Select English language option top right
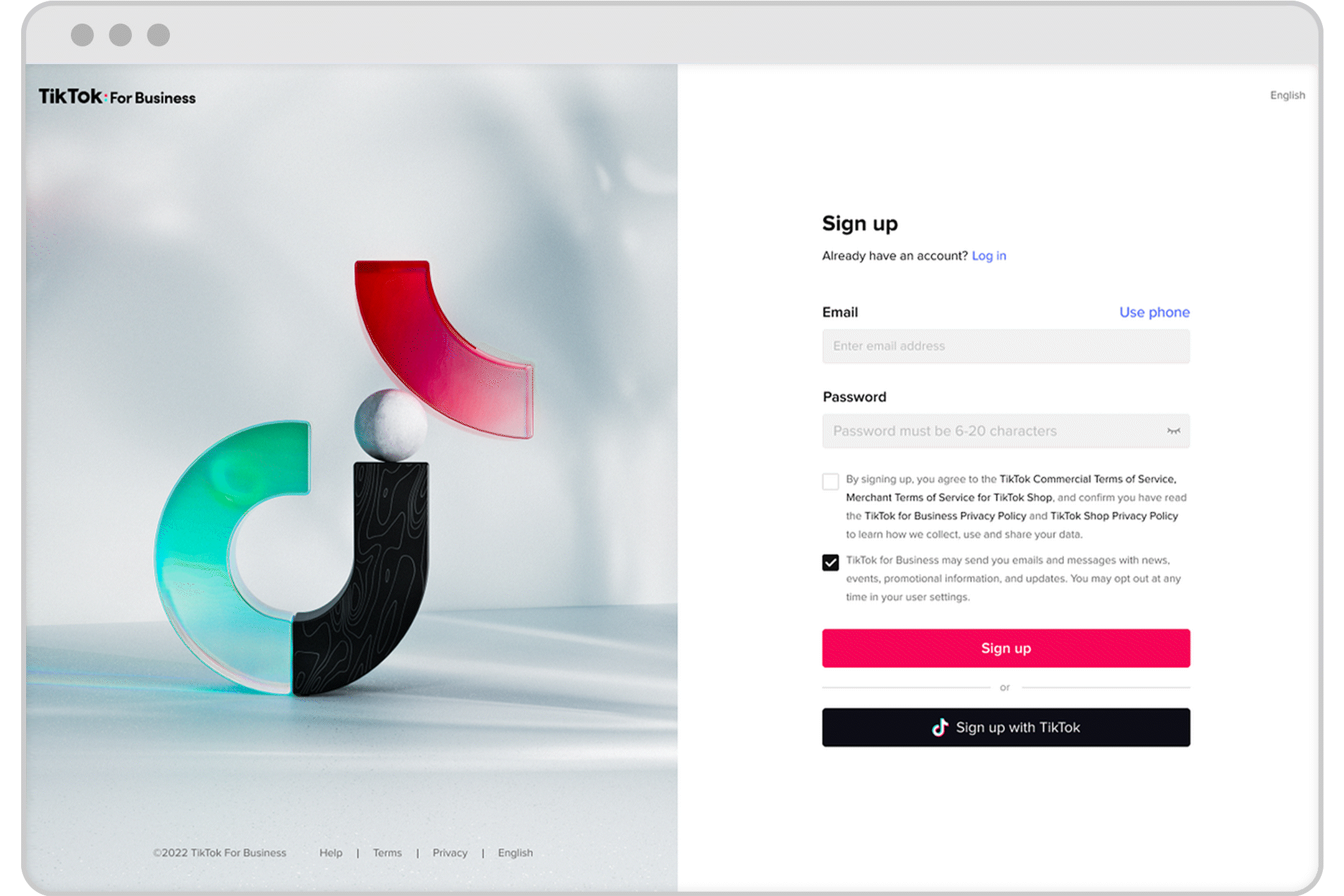Image resolution: width=1344 pixels, height=896 pixels. (x=1287, y=95)
